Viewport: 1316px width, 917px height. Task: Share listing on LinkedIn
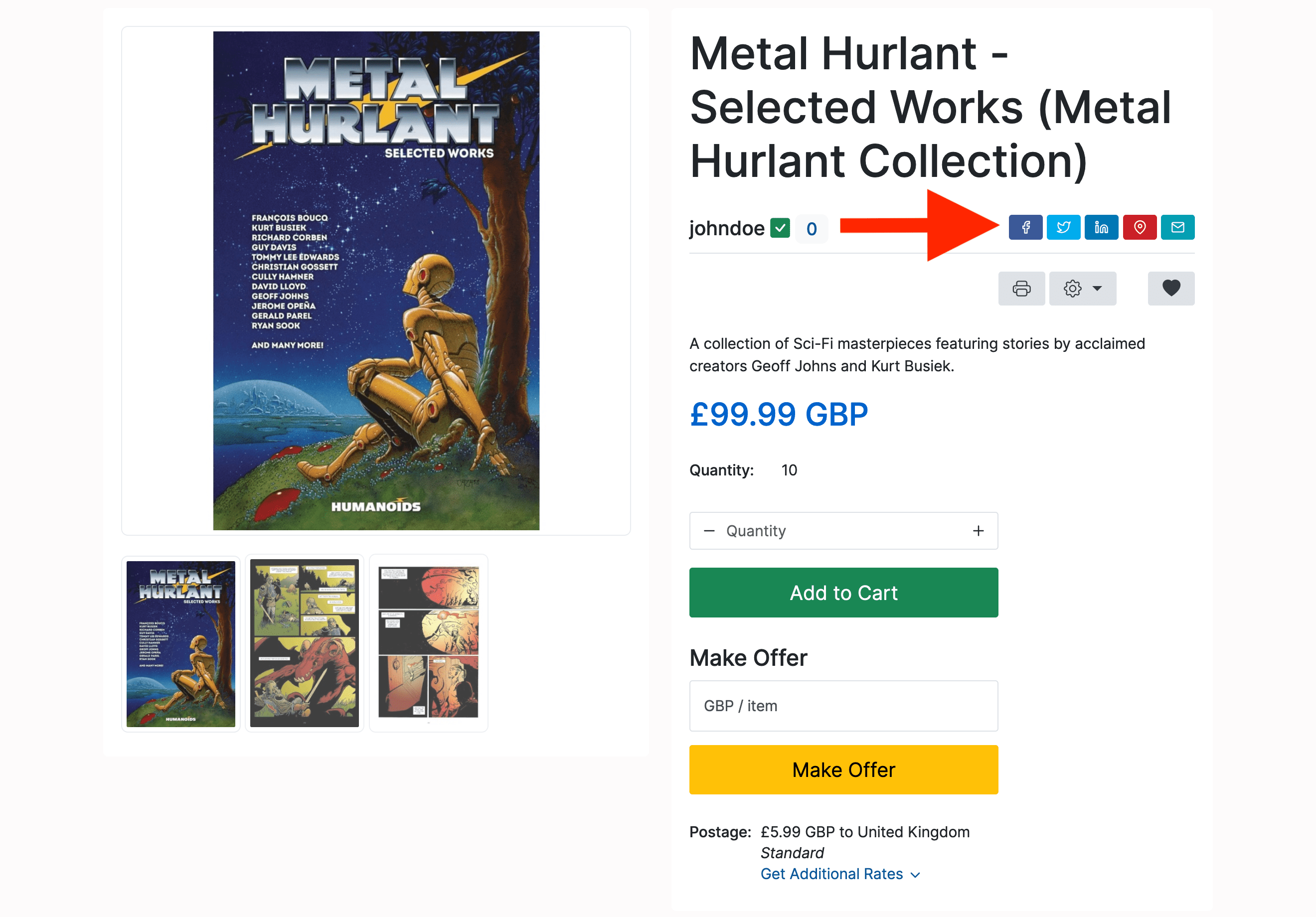point(1101,228)
